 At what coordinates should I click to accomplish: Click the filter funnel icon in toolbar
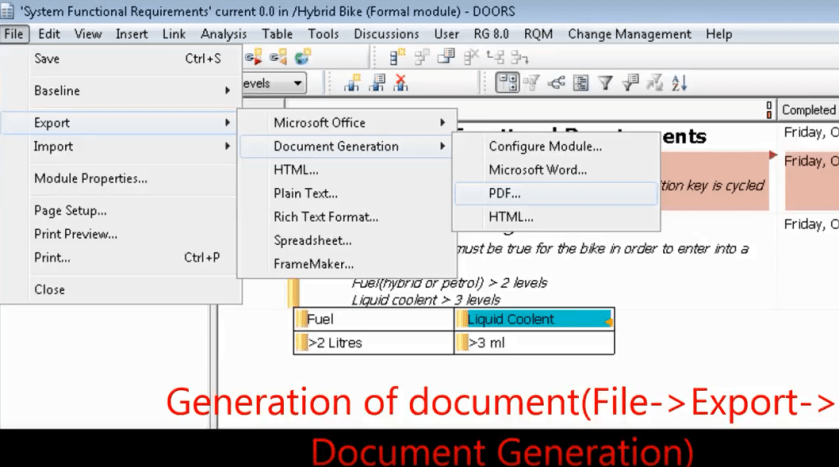click(605, 84)
